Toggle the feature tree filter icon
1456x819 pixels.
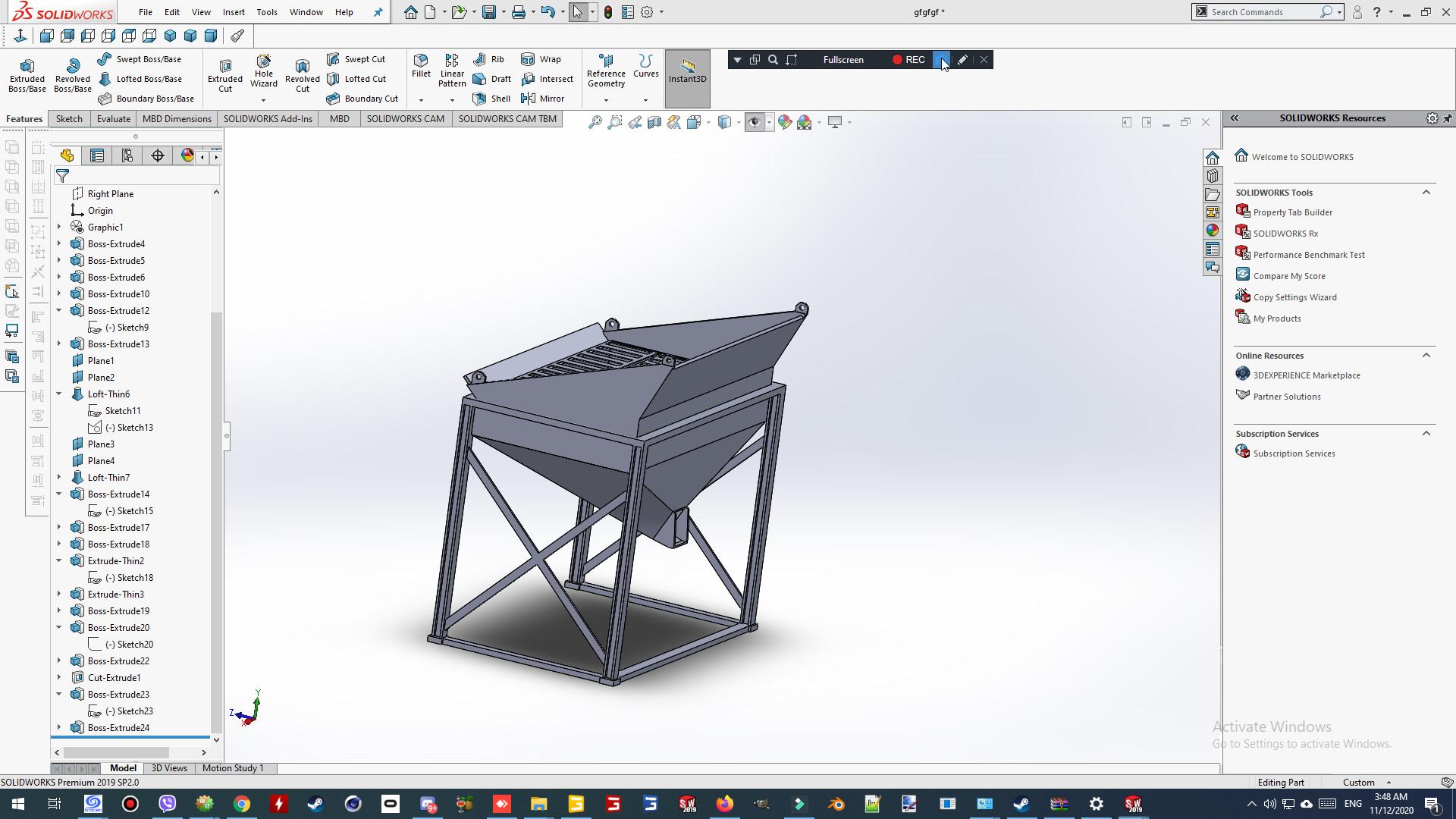tap(63, 176)
